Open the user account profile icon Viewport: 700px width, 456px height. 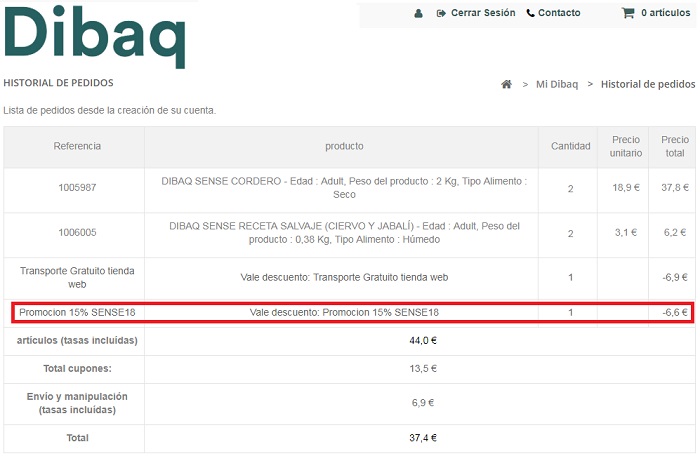pyautogui.click(x=418, y=14)
